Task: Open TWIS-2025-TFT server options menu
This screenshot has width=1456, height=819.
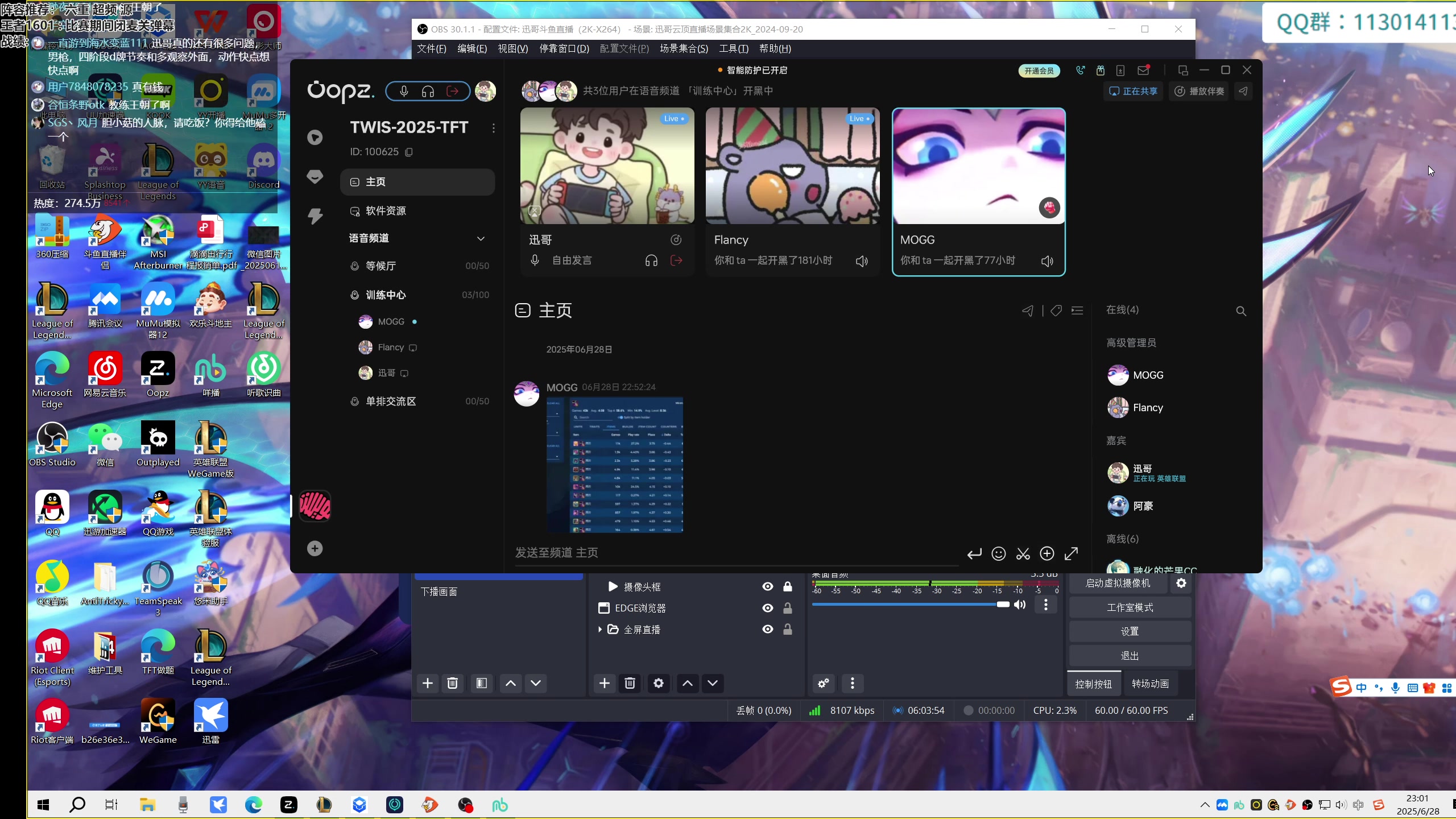Action: click(493, 128)
